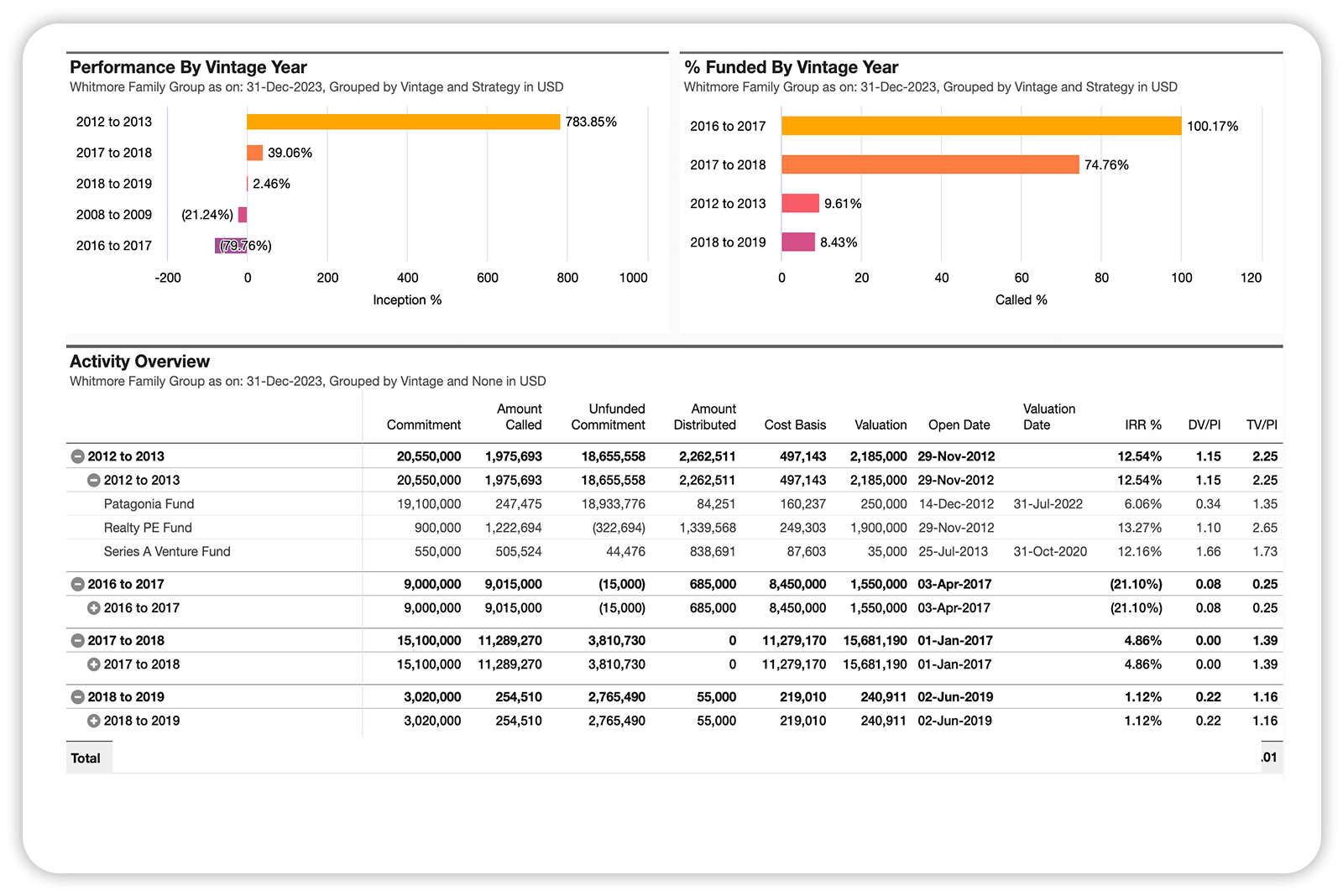Viewport: 1343px width, 896px height.
Task: Click the Total row label
Action: [x=86, y=758]
